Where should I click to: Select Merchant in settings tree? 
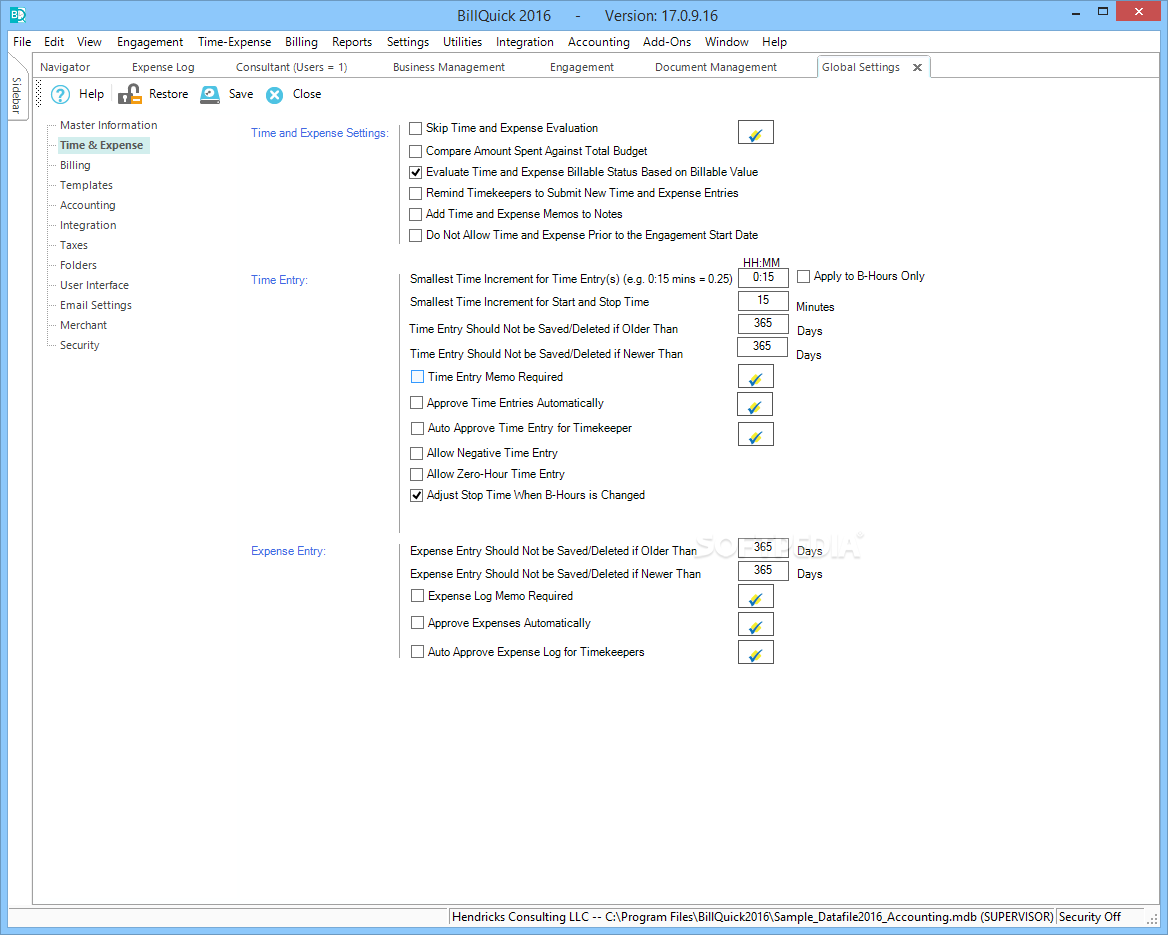pos(83,326)
